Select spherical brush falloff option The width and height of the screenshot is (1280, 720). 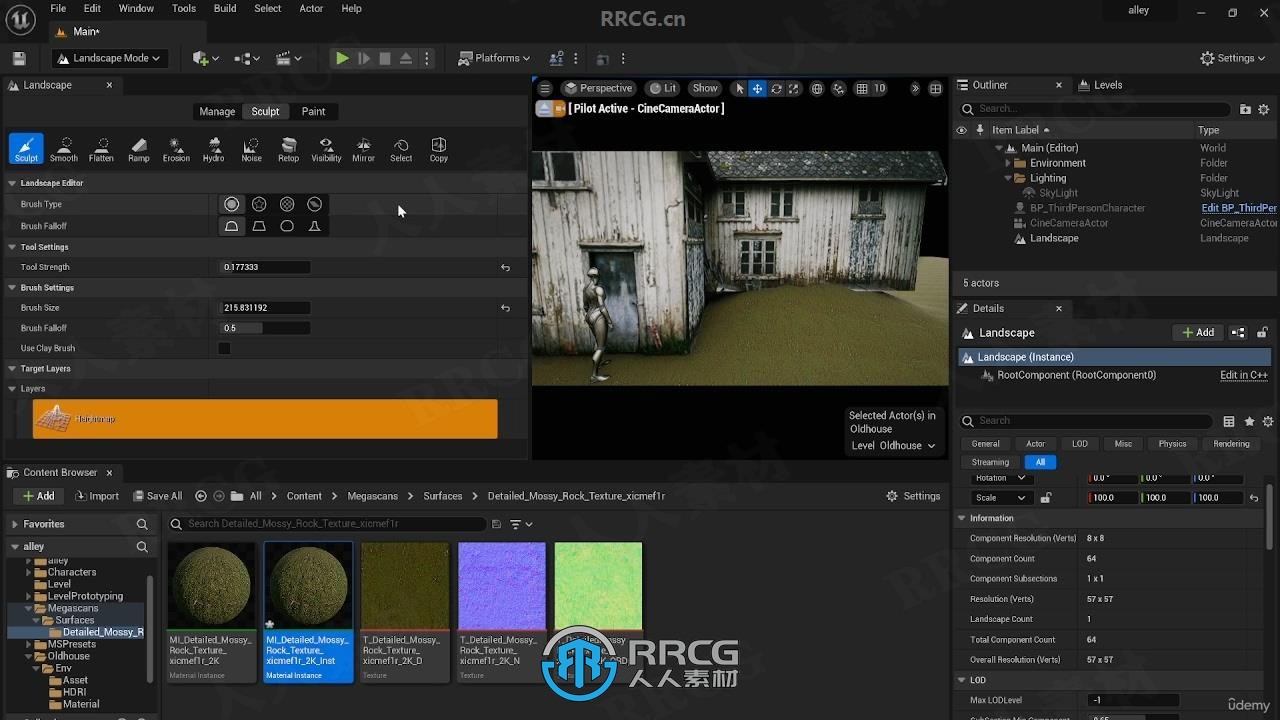pyautogui.click(x=287, y=226)
